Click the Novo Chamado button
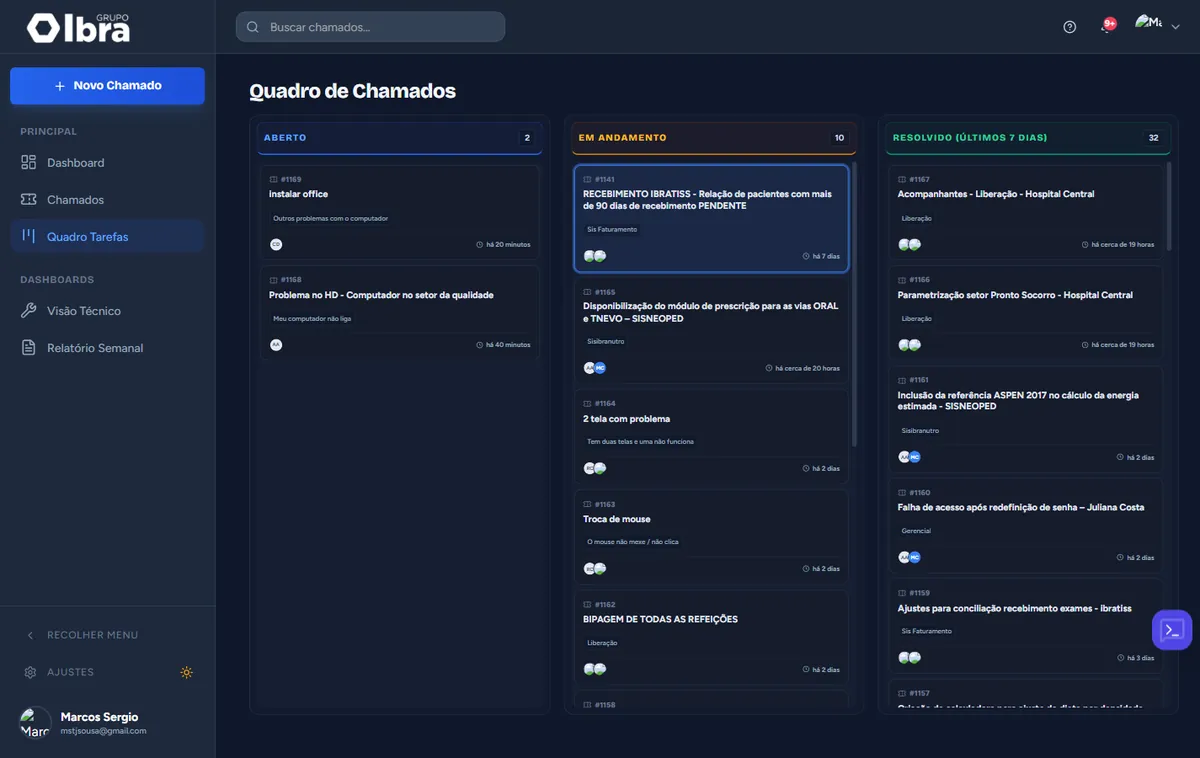This screenshot has width=1200, height=758. coord(107,86)
